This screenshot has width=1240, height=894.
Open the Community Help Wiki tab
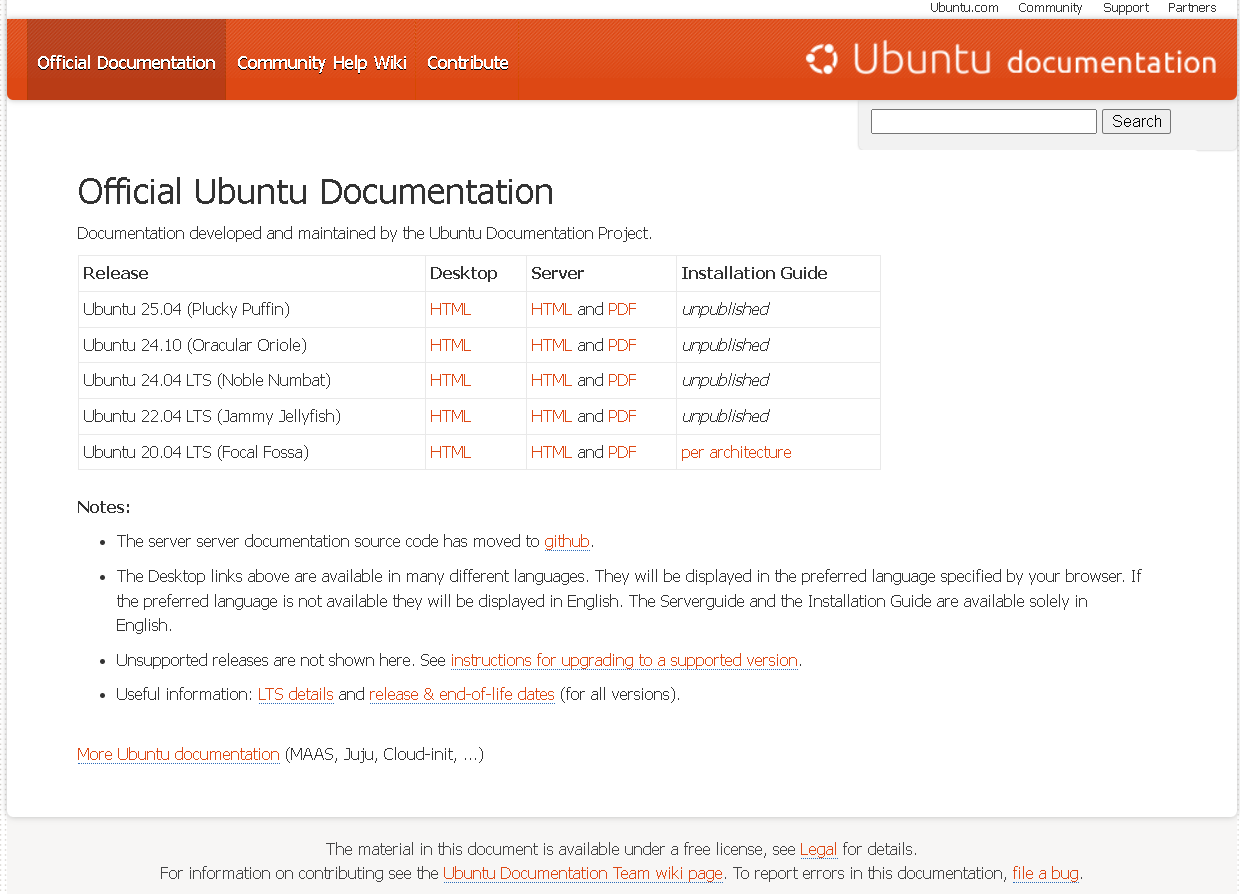coord(321,62)
